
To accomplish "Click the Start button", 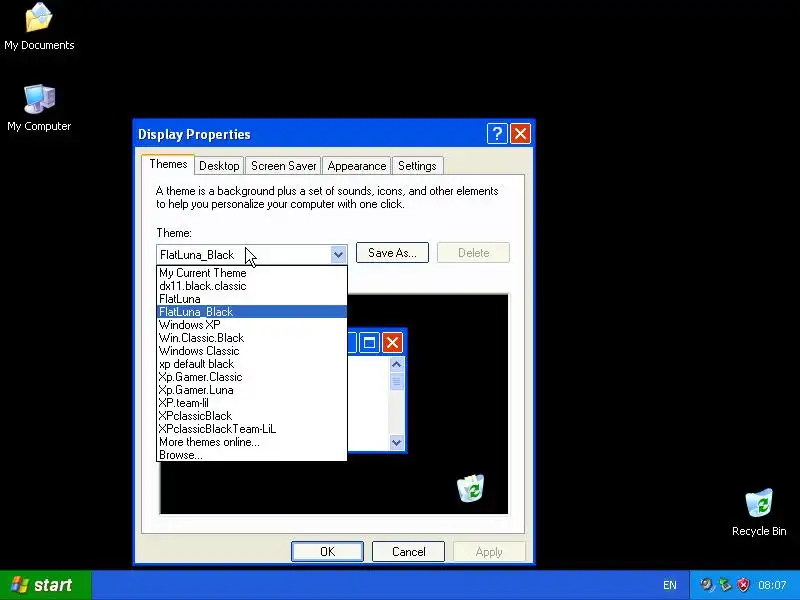I will coord(46,585).
